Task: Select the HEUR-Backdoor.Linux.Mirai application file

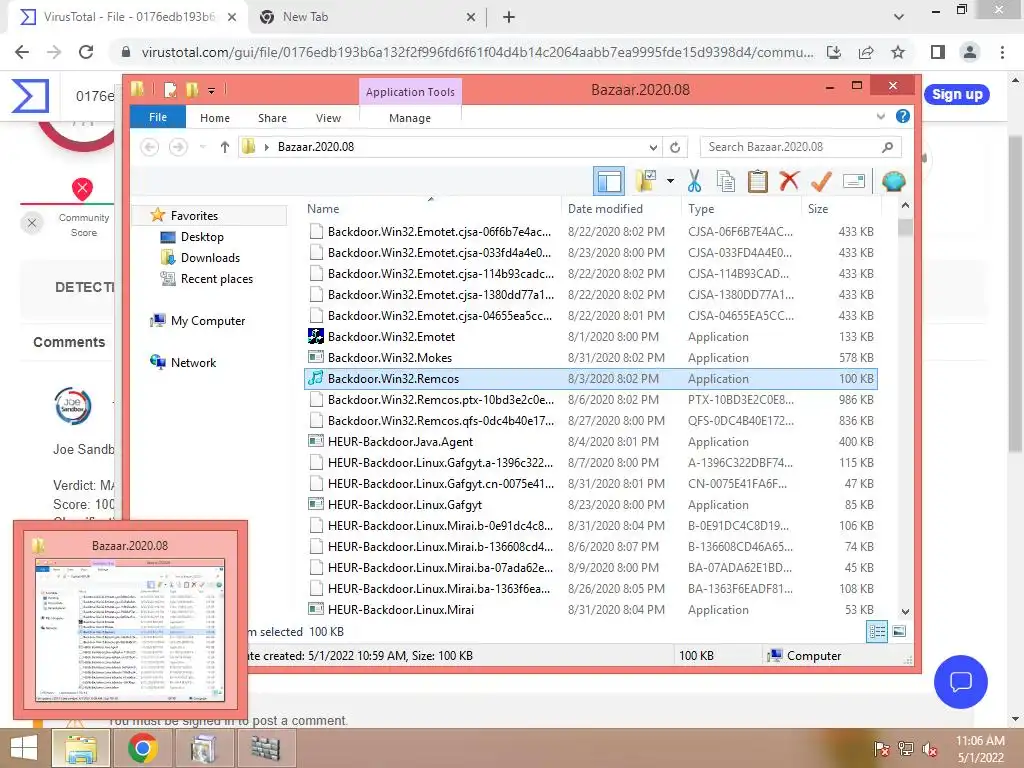Action: point(591,609)
